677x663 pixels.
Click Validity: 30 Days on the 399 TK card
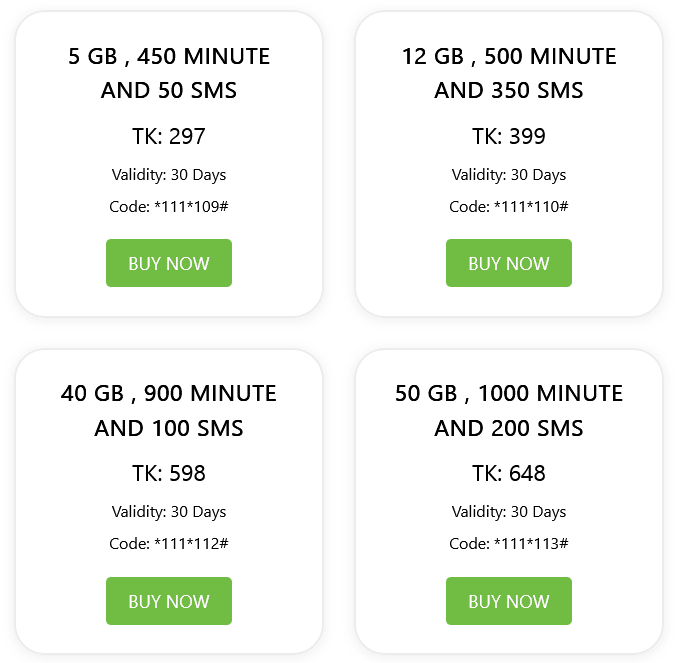click(x=509, y=175)
